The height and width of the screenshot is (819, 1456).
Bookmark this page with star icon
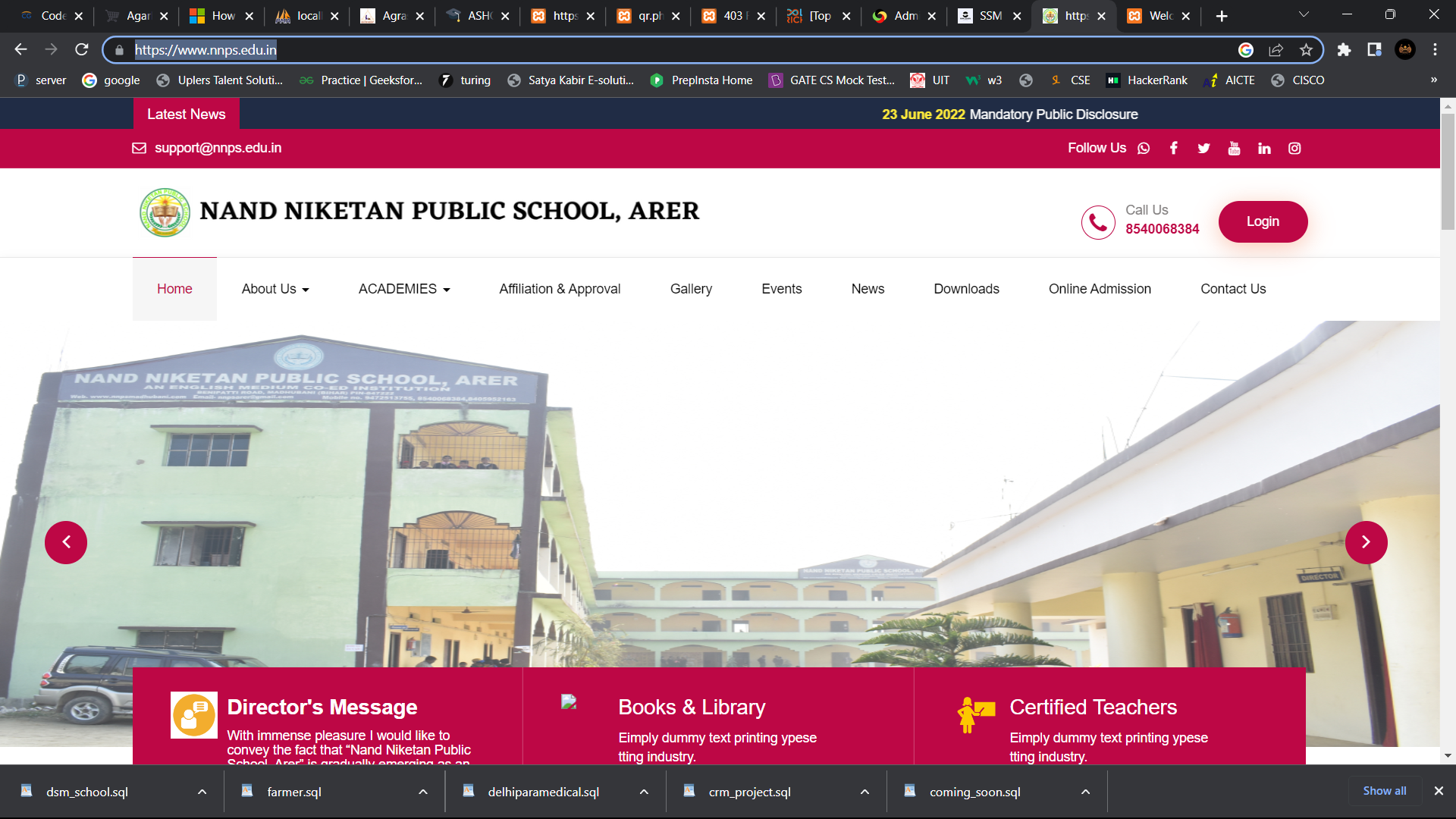click(1306, 50)
